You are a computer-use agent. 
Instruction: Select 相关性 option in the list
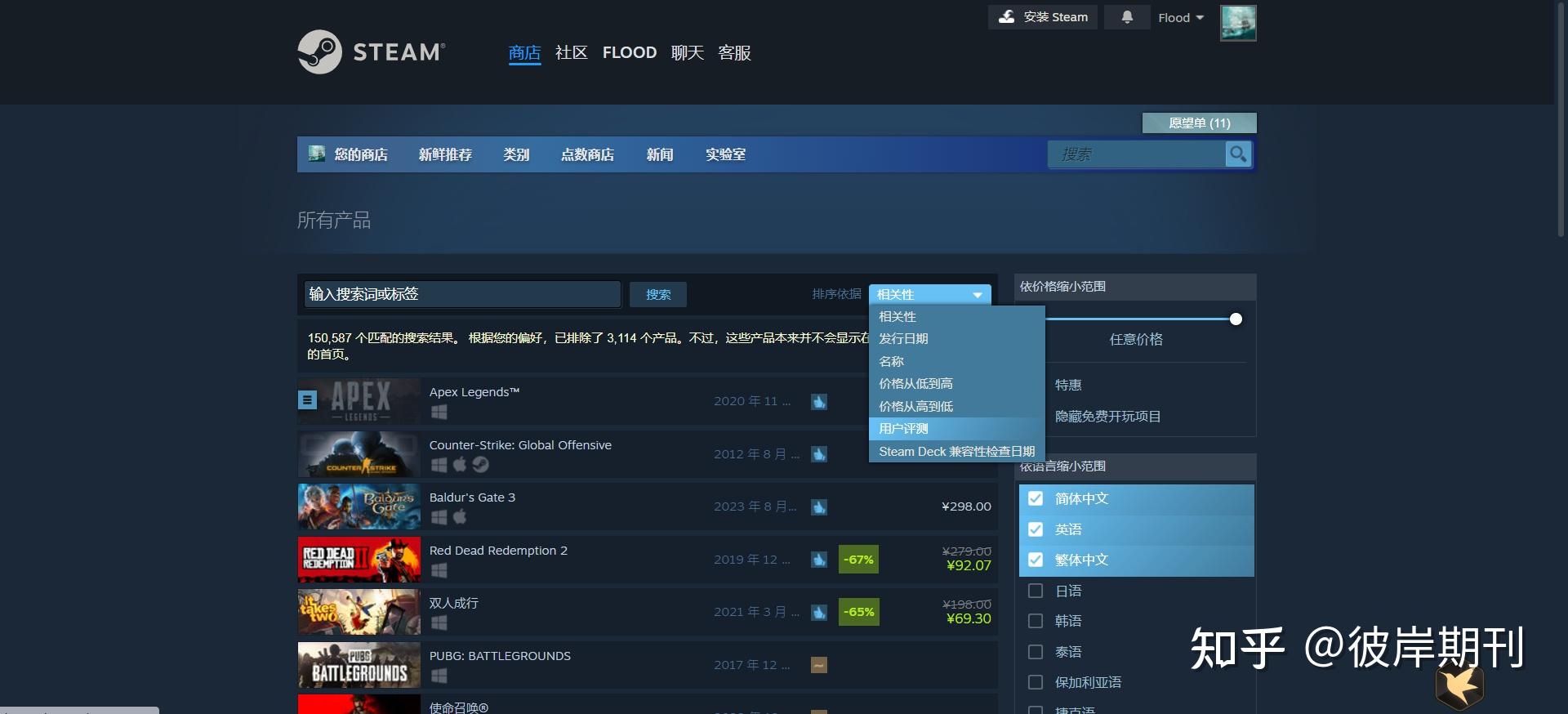[957, 317]
